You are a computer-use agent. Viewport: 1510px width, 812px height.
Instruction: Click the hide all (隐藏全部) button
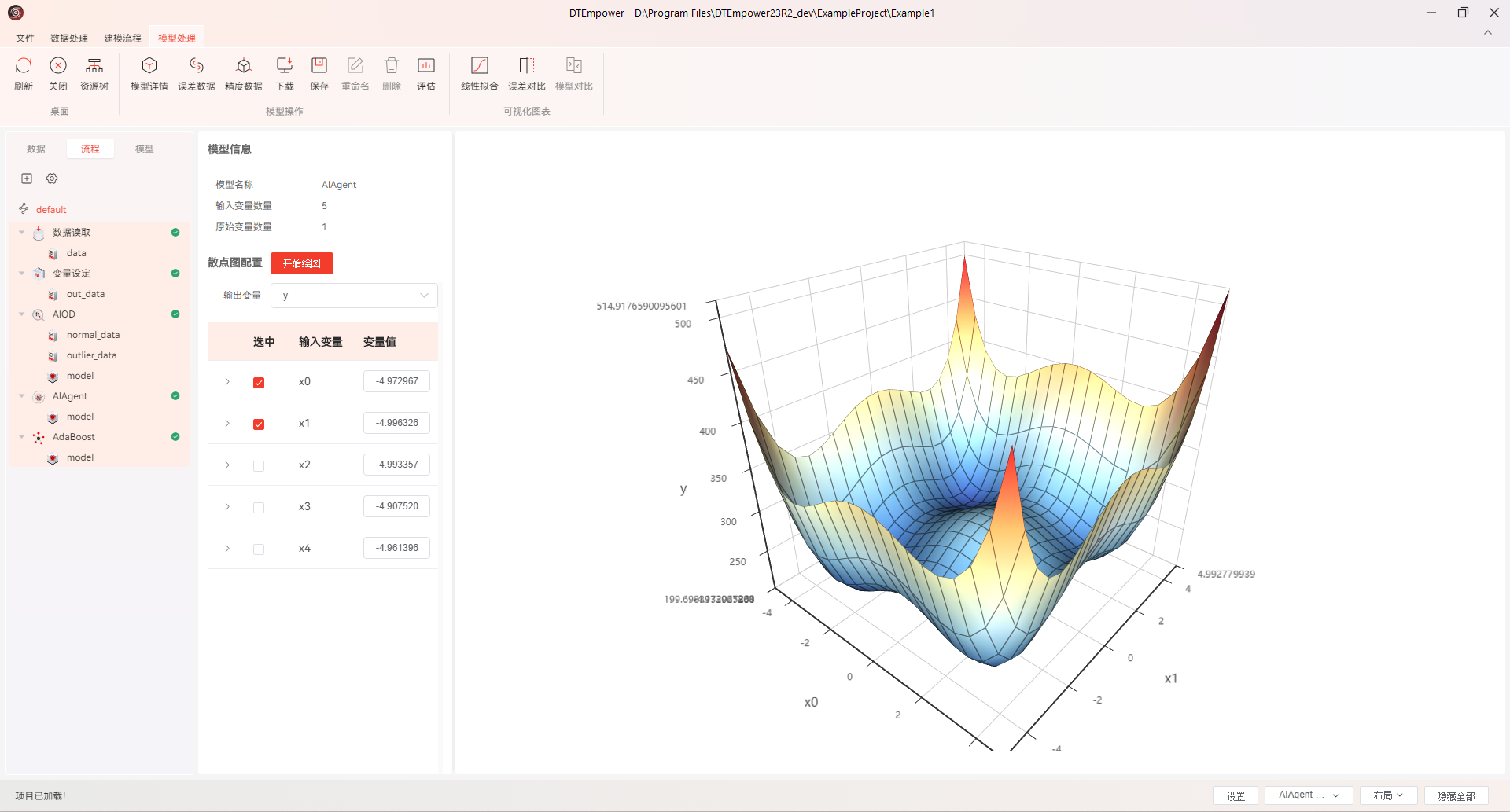1456,795
